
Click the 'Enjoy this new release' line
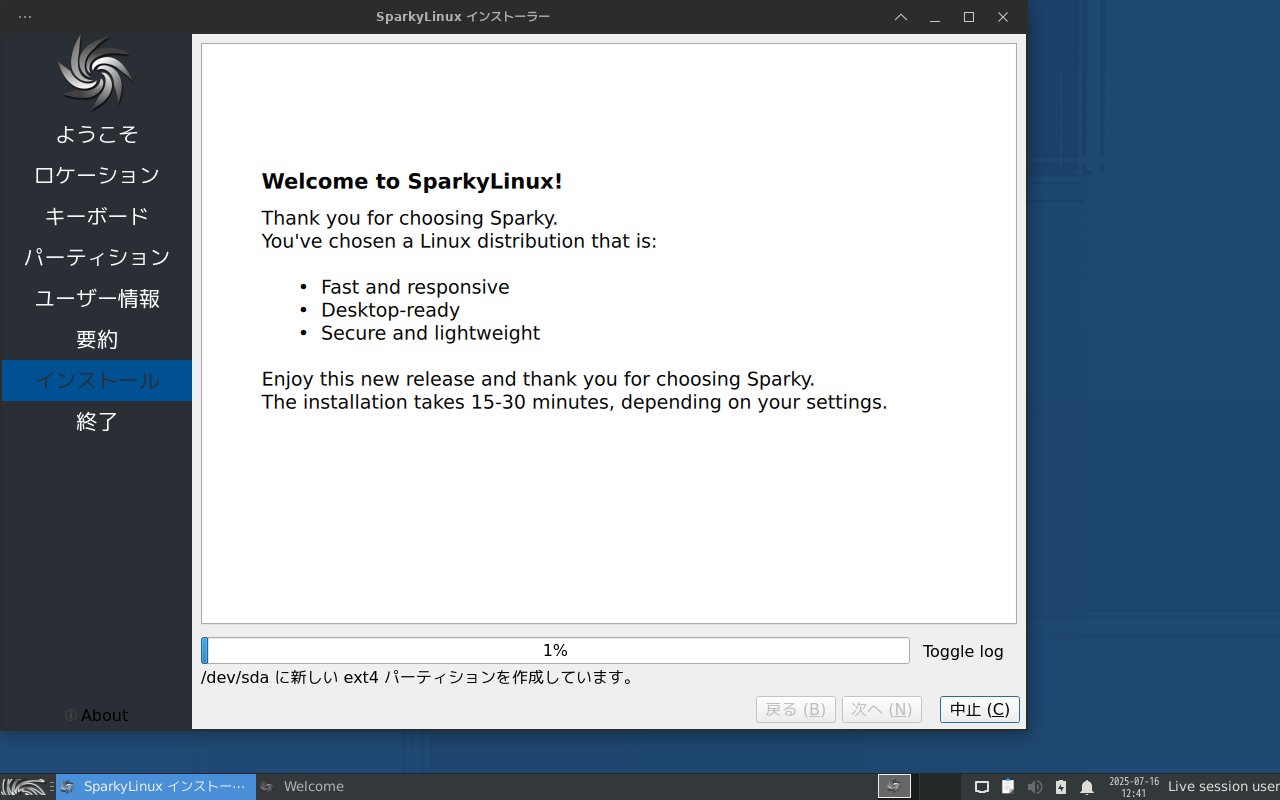538,379
